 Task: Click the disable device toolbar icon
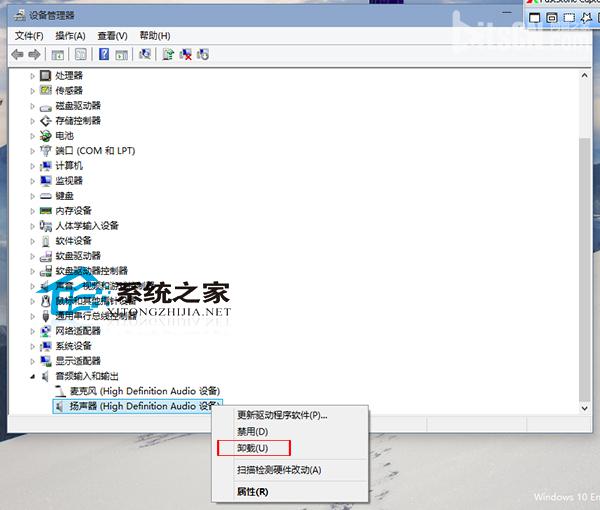pyautogui.click(x=203, y=54)
